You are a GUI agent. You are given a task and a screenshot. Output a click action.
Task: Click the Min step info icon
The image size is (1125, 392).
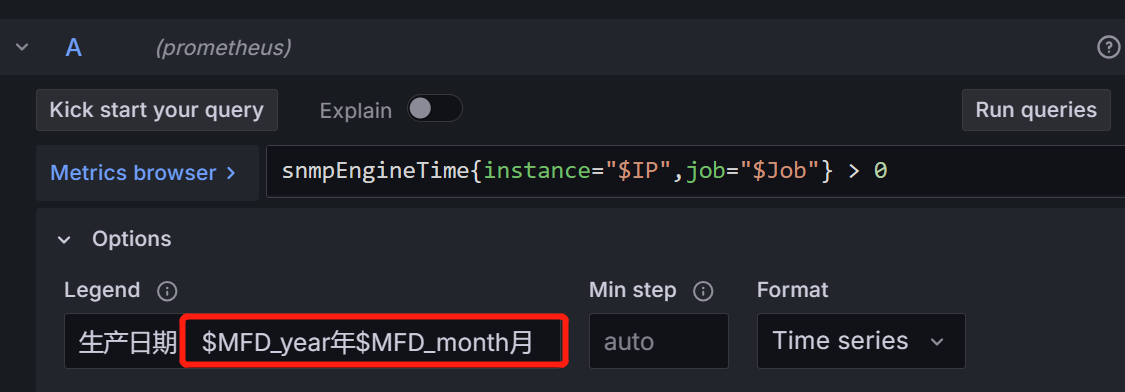click(x=703, y=291)
